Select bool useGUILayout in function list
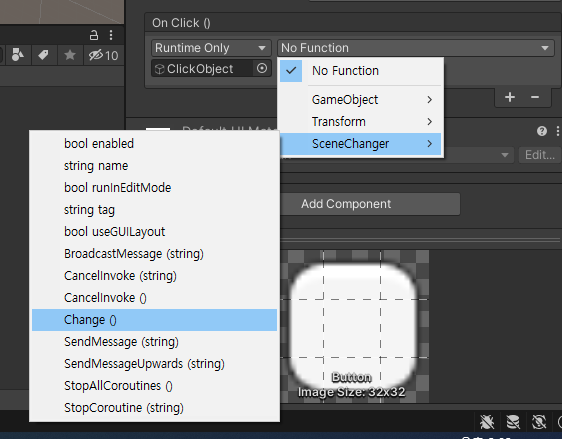Viewport: 562px width, 439px height. [x=154, y=232]
